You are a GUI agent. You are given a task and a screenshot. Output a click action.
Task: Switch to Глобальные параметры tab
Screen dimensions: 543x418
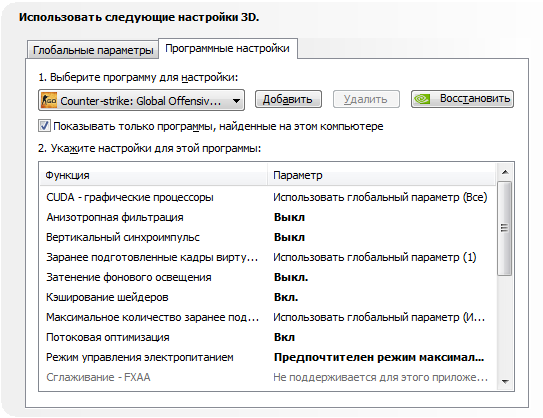93,50
